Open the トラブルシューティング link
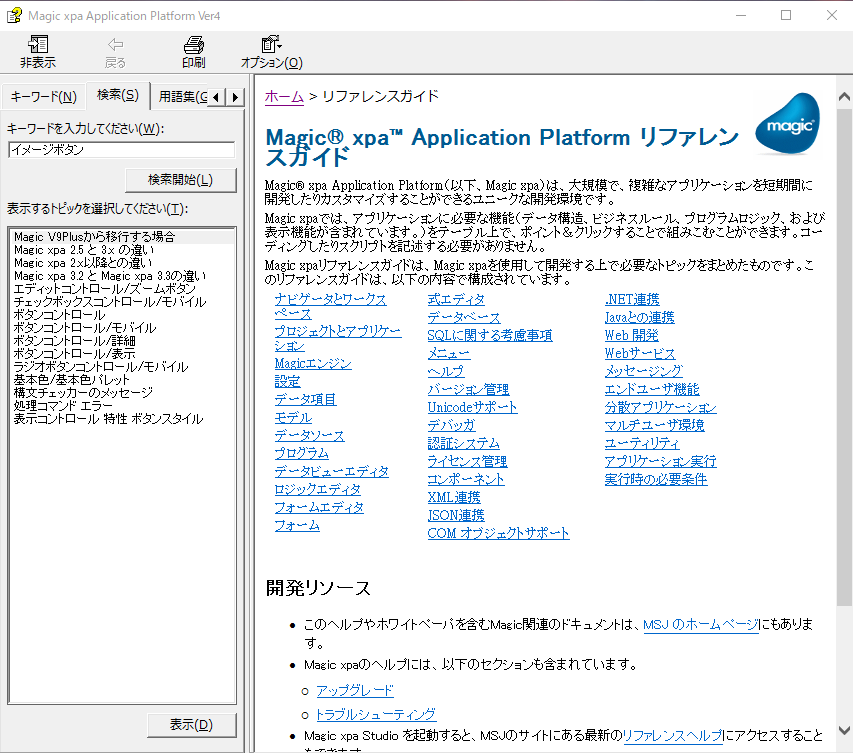Viewport: 853px width, 753px height. (x=375, y=714)
